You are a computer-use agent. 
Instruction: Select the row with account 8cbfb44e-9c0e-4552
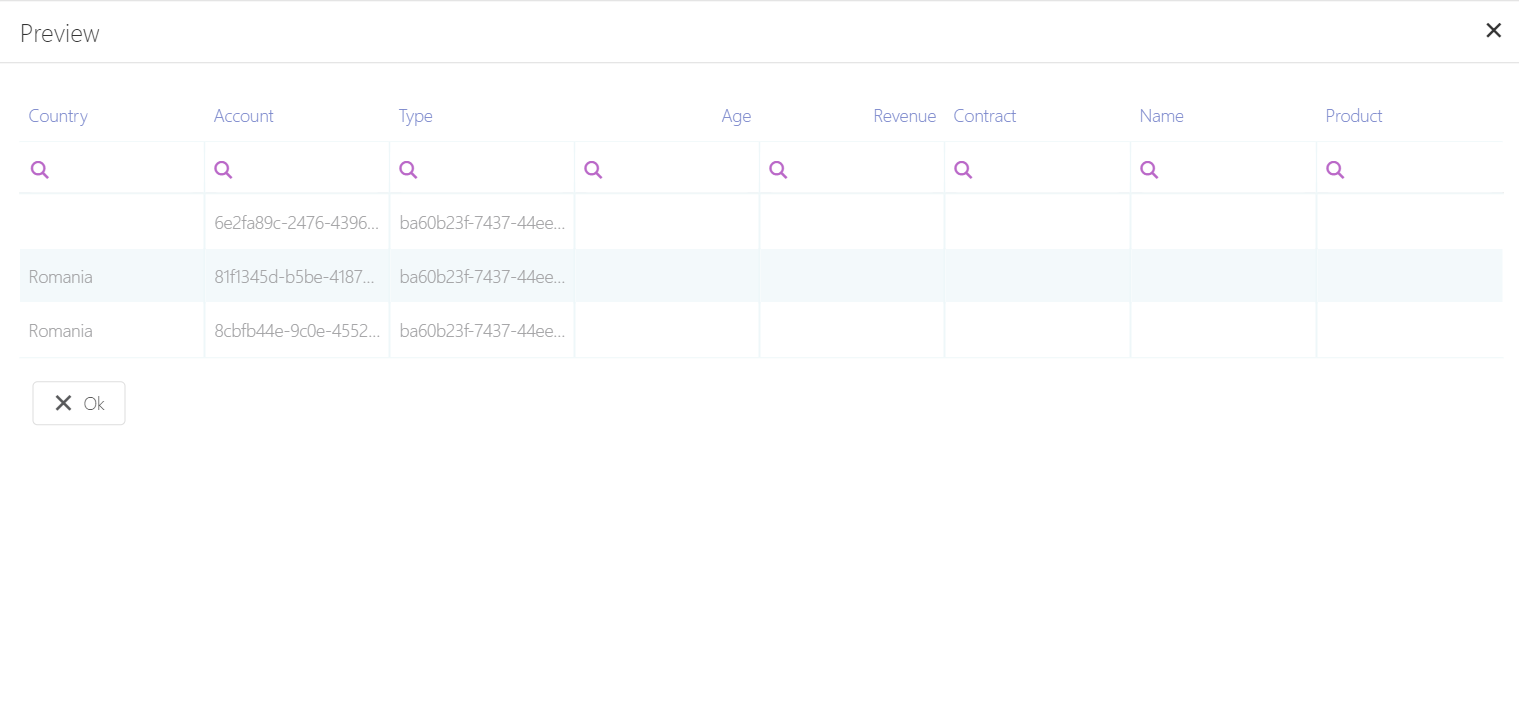(296, 331)
